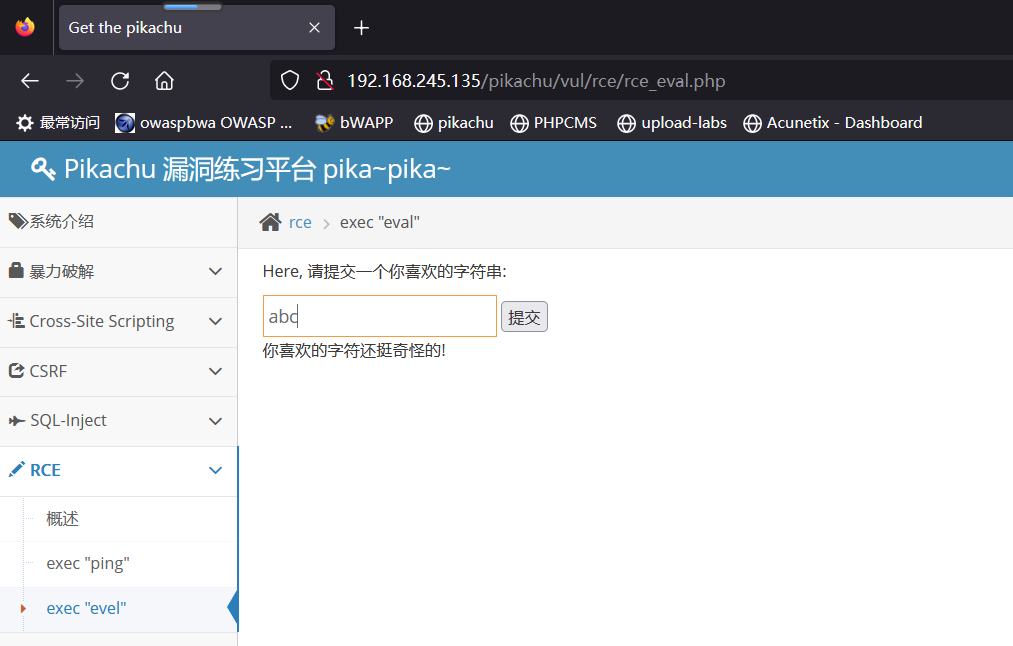Show insecure connection lock info
Screen dimensions: 1013x646
tap(324, 81)
